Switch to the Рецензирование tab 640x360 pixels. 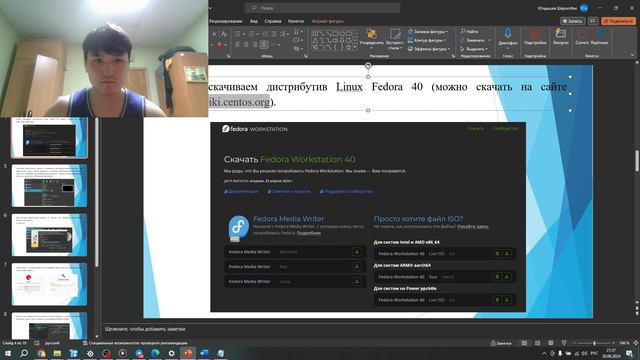[226, 21]
